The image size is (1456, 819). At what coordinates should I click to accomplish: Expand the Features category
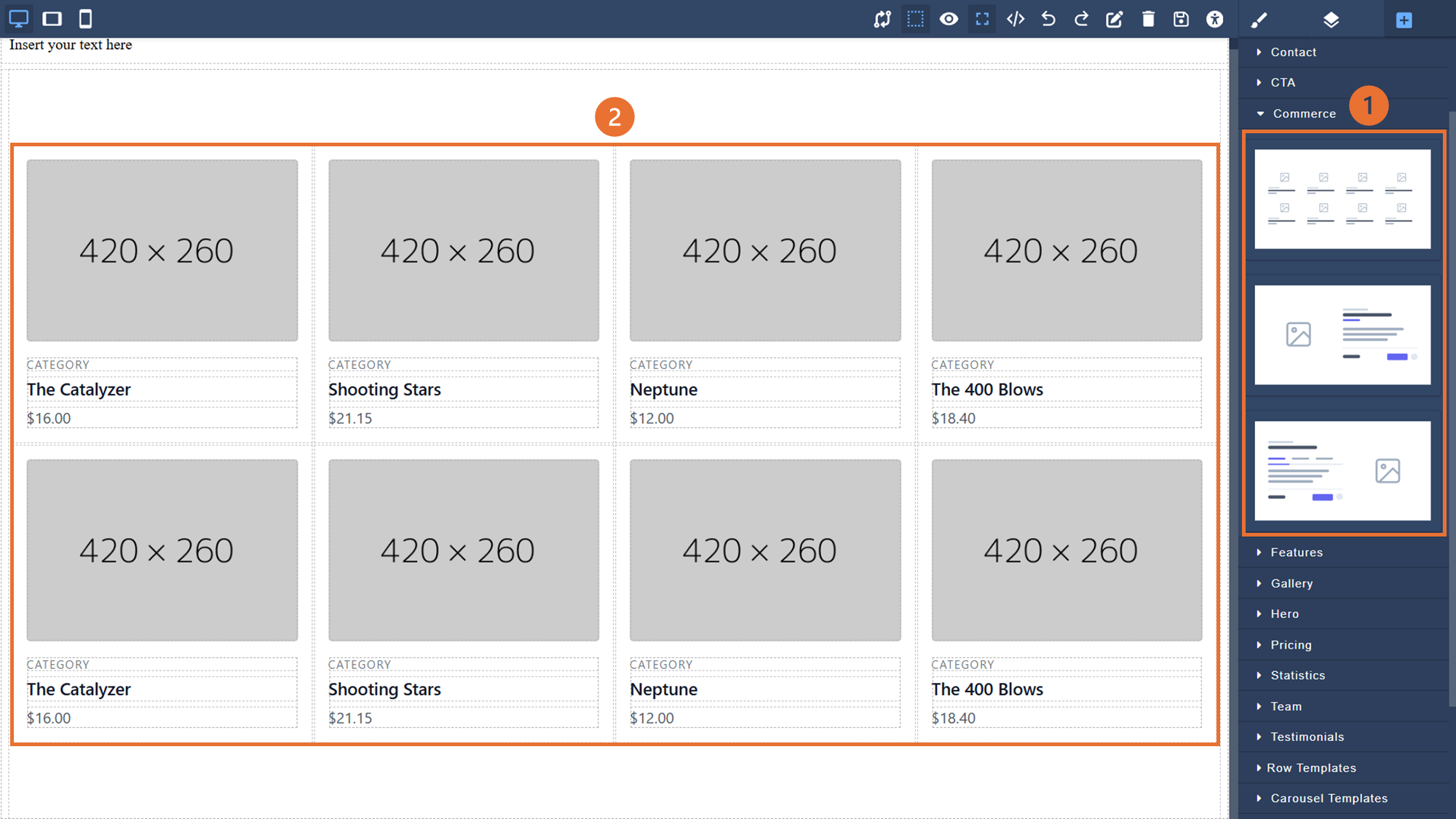[x=1296, y=553]
